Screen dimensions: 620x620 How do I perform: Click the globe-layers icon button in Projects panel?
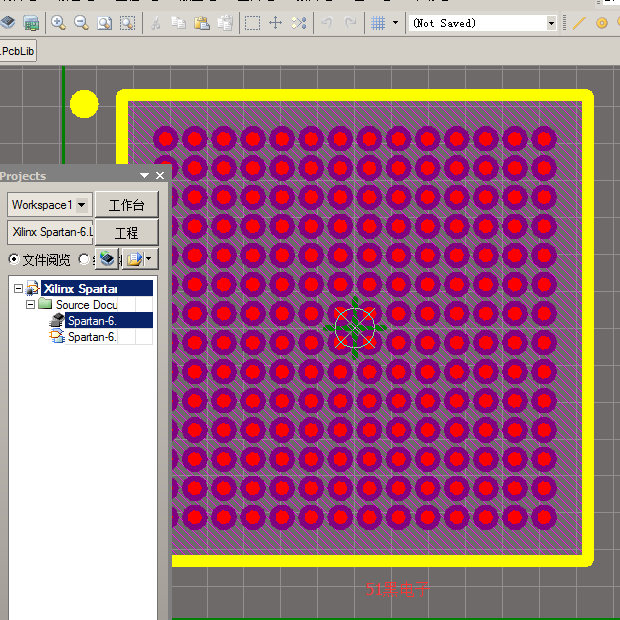[x=107, y=259]
